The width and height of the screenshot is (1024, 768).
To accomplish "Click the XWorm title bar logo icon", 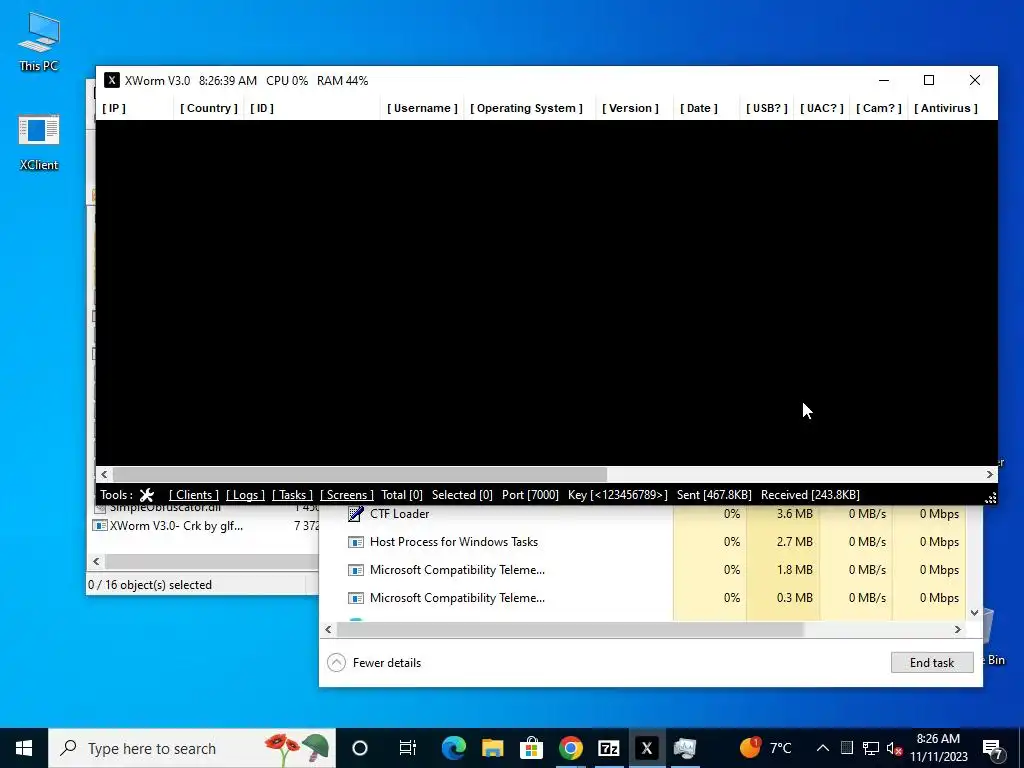I will [112, 80].
